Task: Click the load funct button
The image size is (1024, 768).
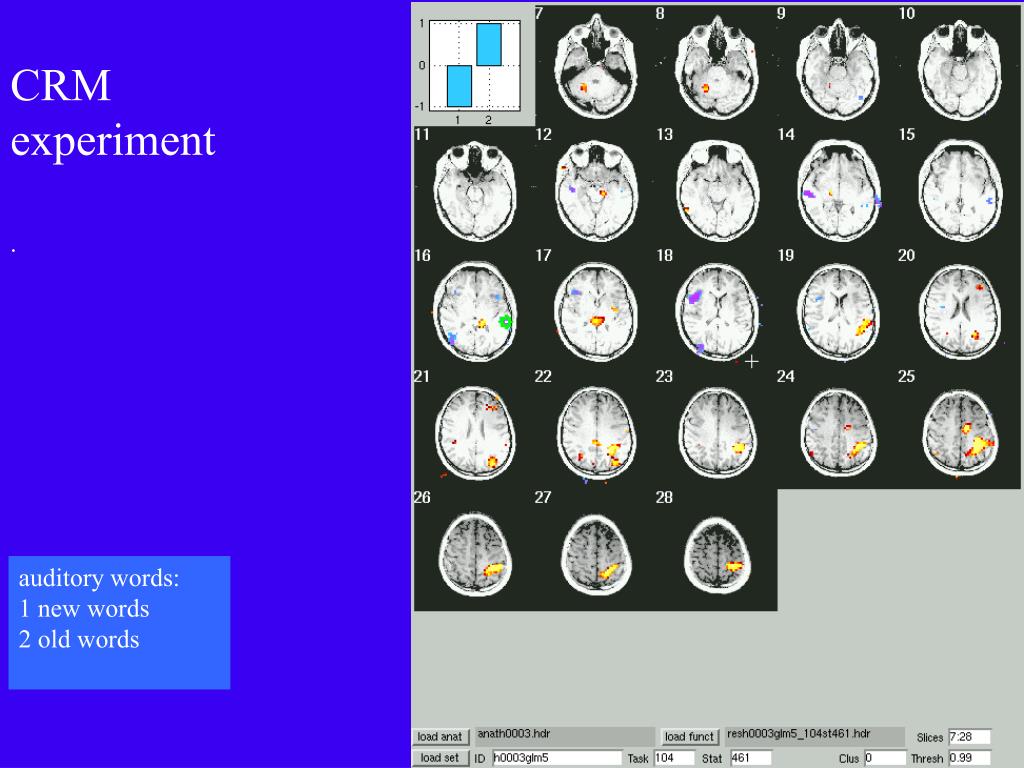Action: 689,737
